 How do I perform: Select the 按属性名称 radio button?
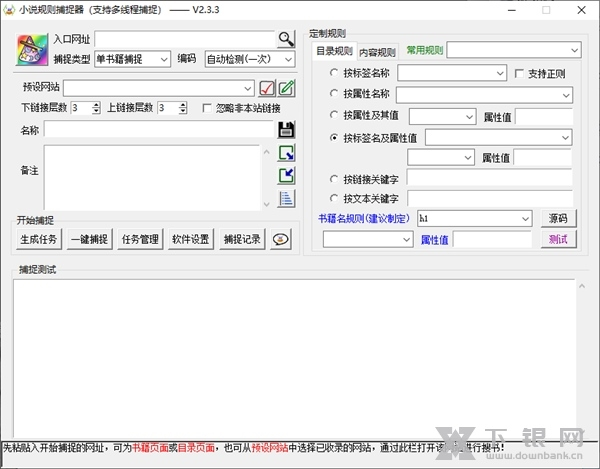[x=334, y=93]
